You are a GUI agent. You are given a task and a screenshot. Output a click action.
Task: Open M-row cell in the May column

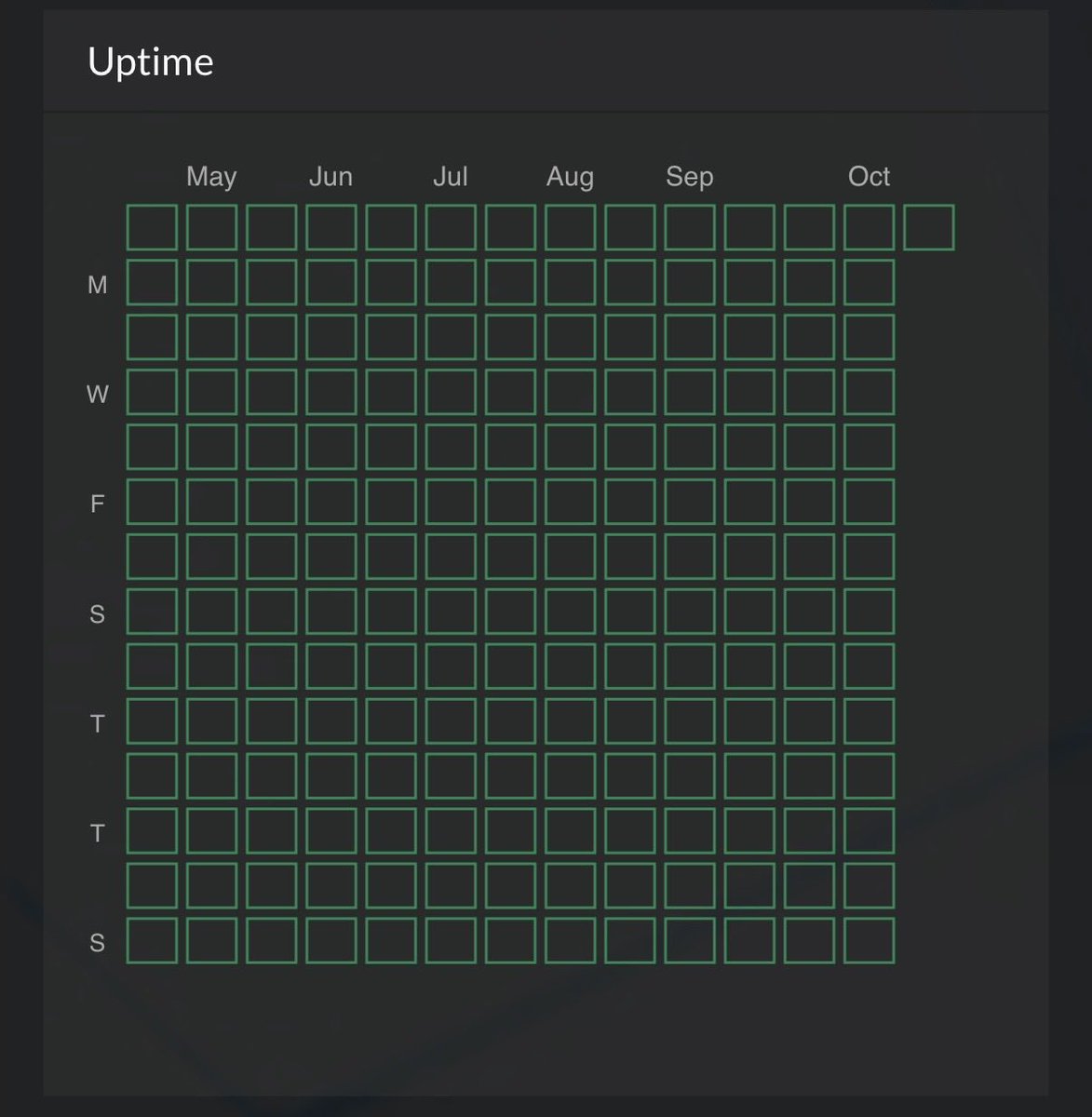tap(211, 283)
